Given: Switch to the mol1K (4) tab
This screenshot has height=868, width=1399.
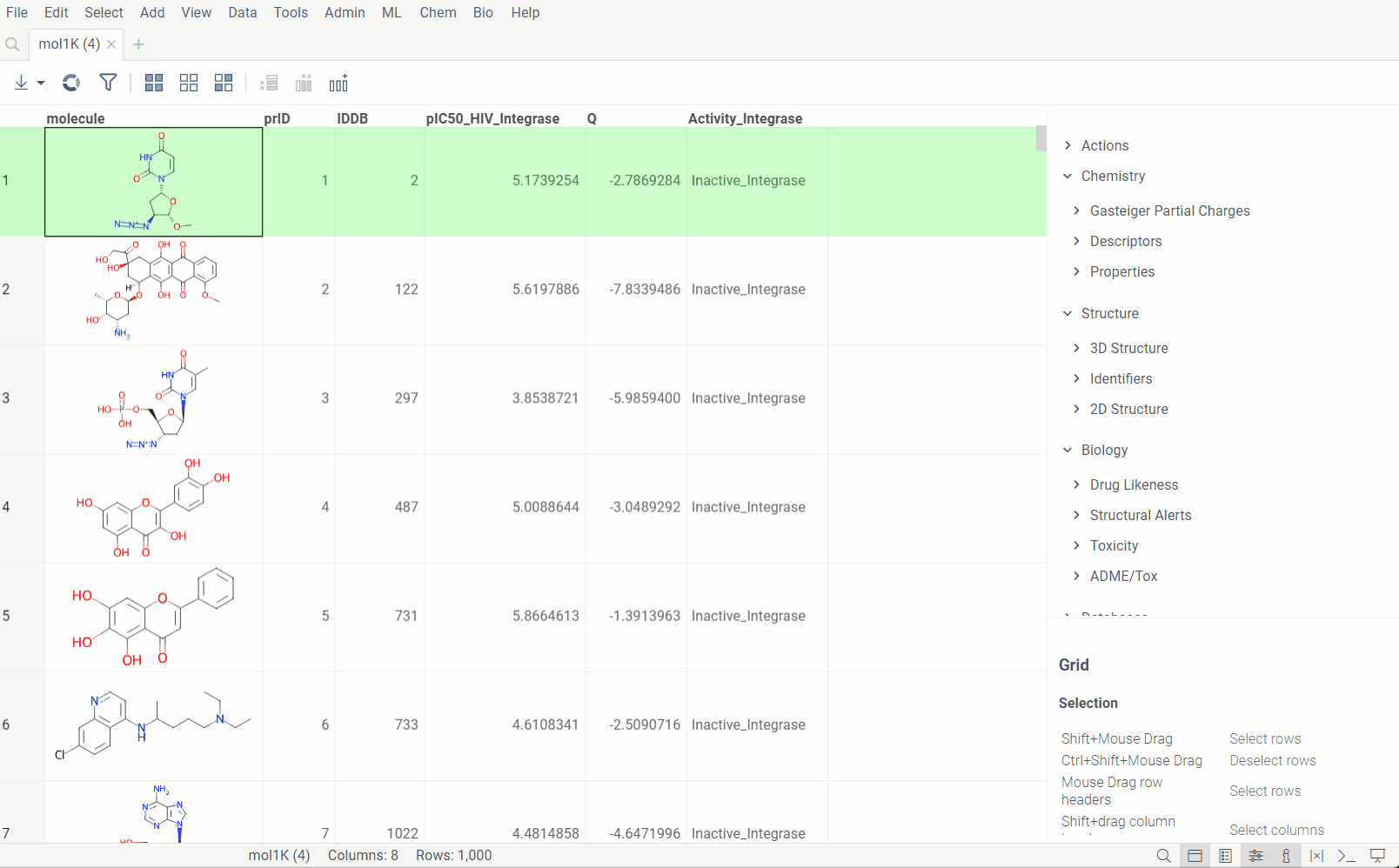Looking at the screenshot, I should click(x=69, y=43).
